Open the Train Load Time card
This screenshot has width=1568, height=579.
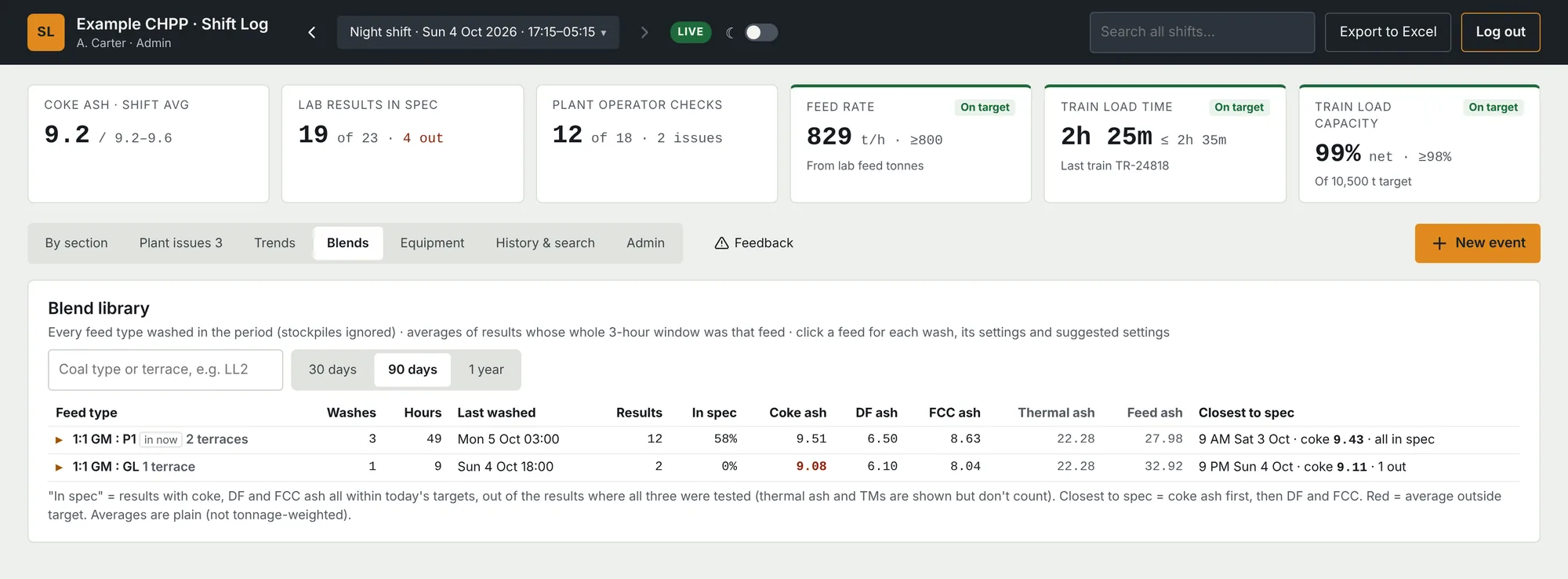1164,144
